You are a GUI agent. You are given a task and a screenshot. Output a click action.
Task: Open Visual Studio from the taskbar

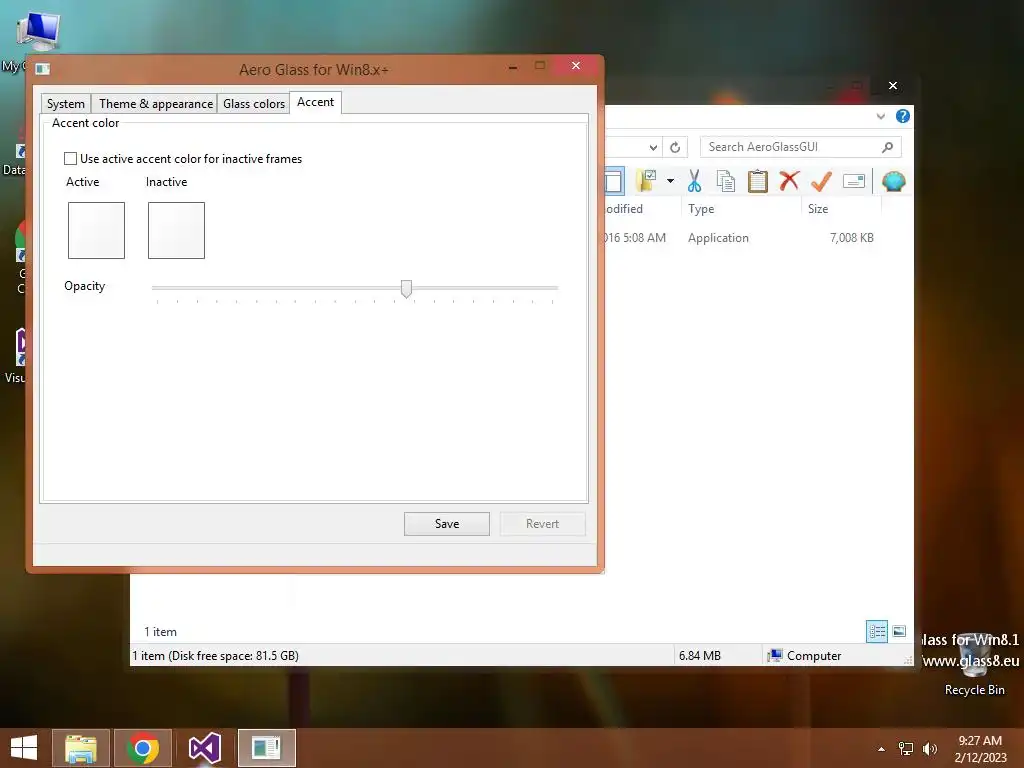point(204,748)
